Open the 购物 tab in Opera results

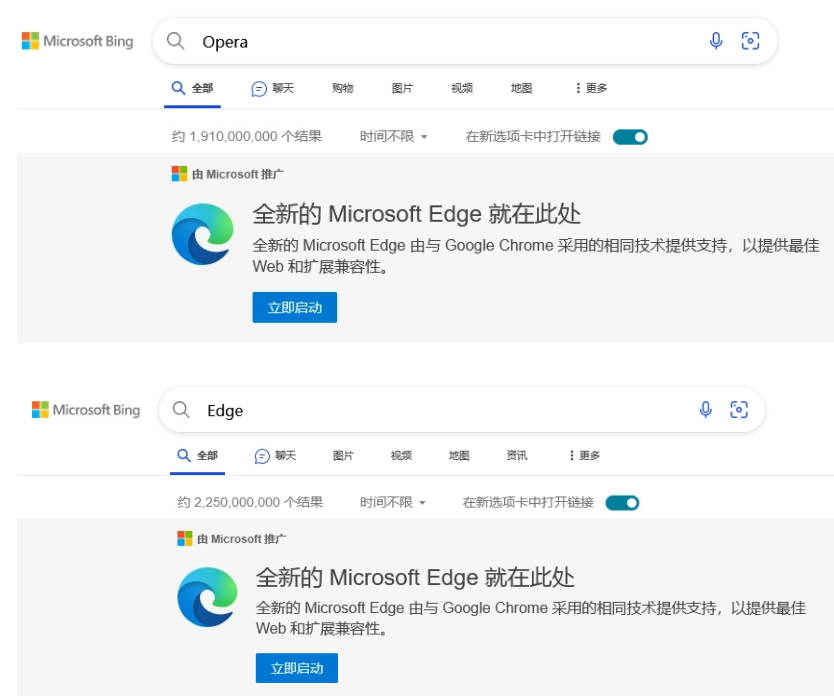(x=343, y=88)
